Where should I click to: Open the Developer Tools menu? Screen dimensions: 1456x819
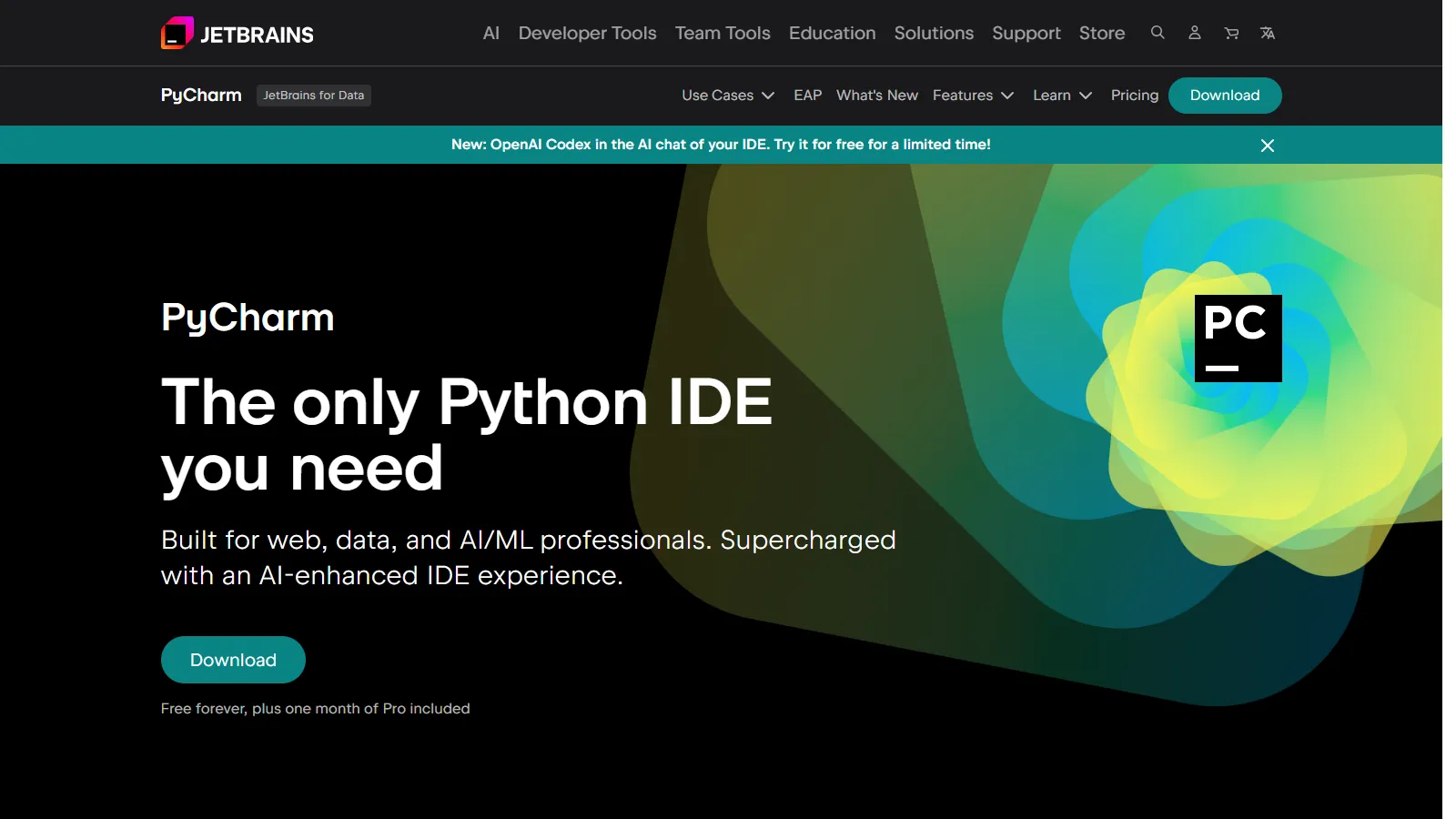coord(587,33)
